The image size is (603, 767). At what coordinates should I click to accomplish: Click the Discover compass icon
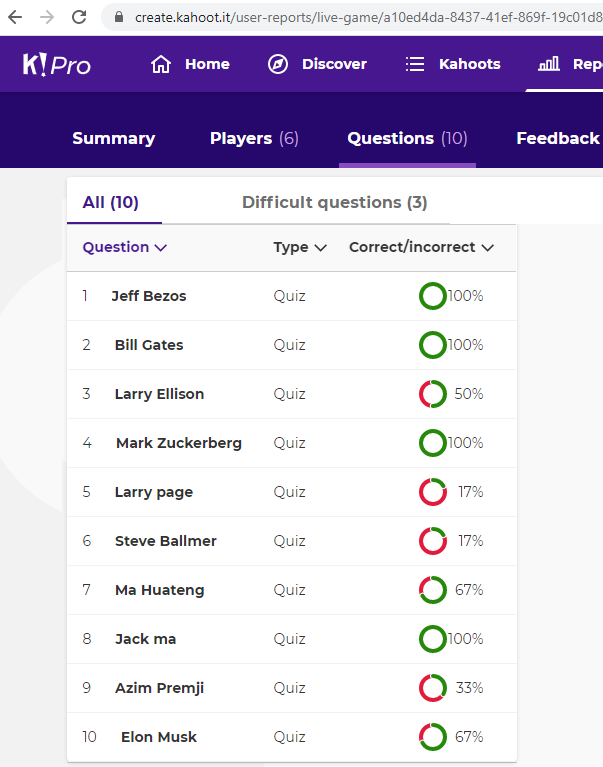pyautogui.click(x=278, y=64)
